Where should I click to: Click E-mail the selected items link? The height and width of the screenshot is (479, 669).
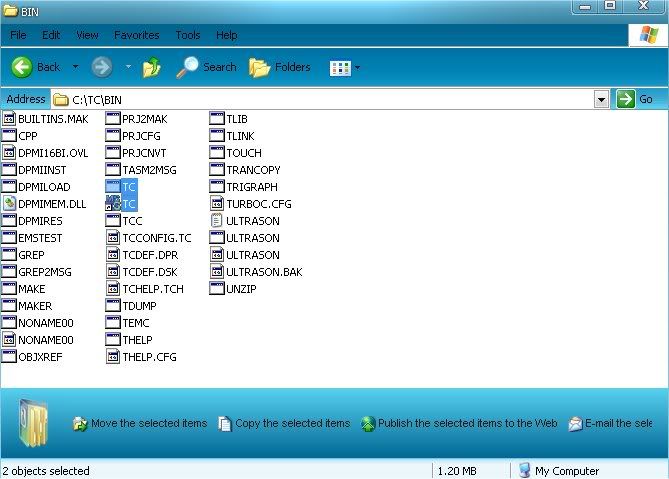click(x=610, y=423)
